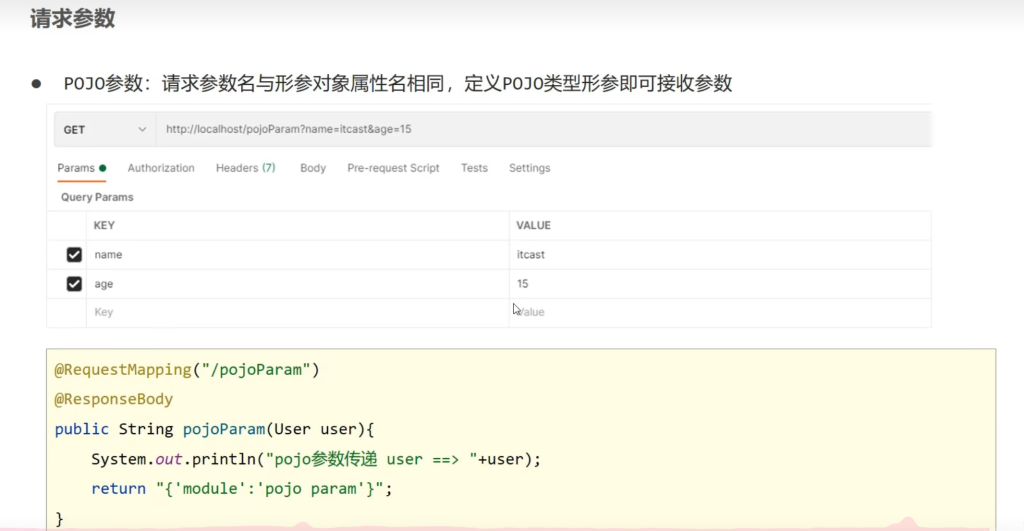Switch to the Body tab
Viewport: 1024px width, 531px height.
point(313,168)
